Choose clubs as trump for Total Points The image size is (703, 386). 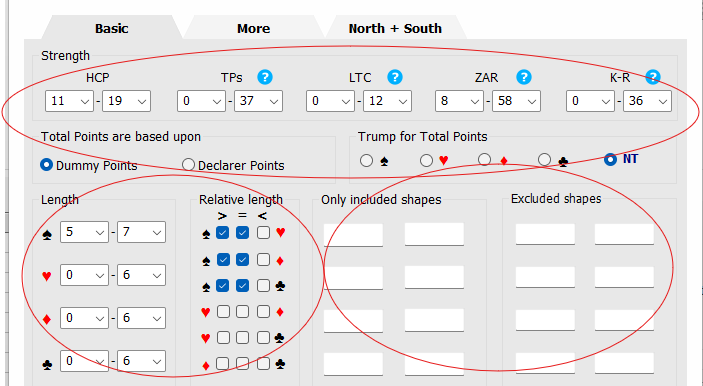click(544, 160)
